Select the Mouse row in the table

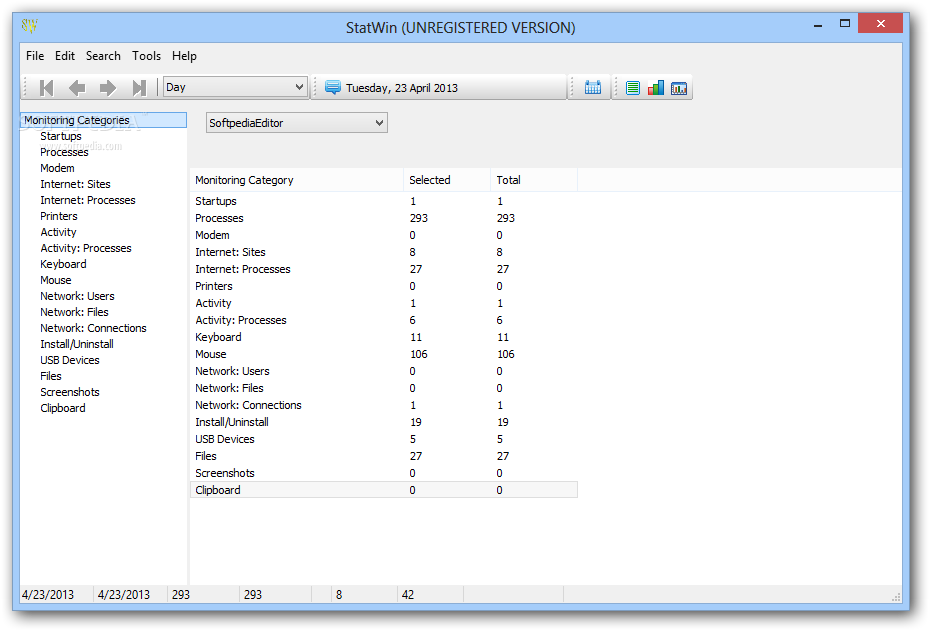[384, 355]
